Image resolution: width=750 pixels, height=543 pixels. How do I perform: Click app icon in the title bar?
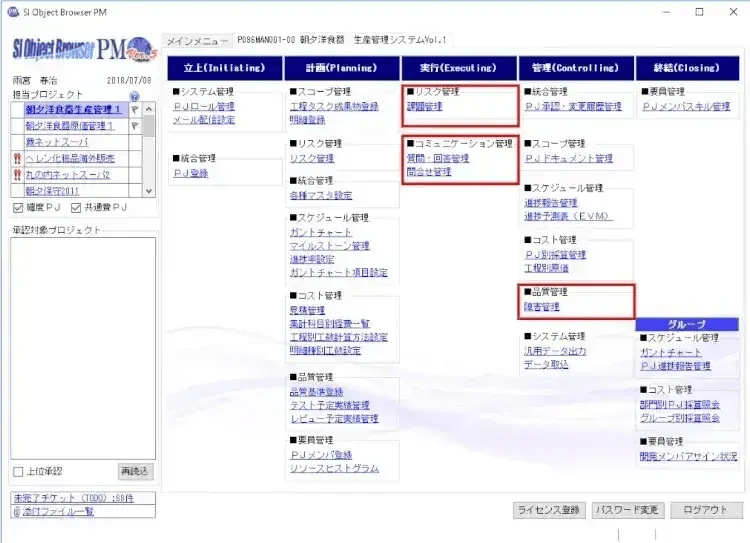click(13, 12)
